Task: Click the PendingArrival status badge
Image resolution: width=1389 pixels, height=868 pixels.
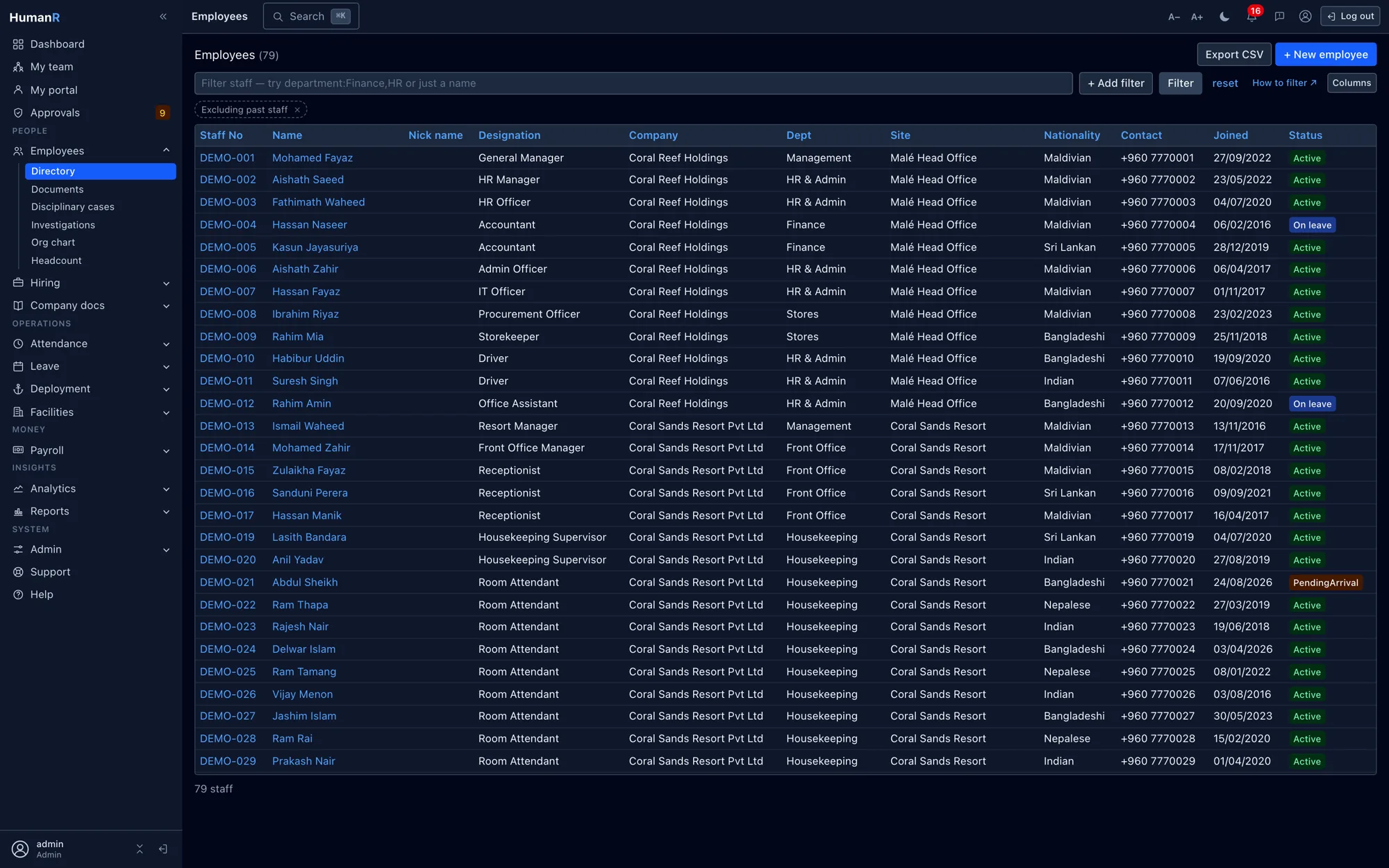Action: coord(1326,583)
